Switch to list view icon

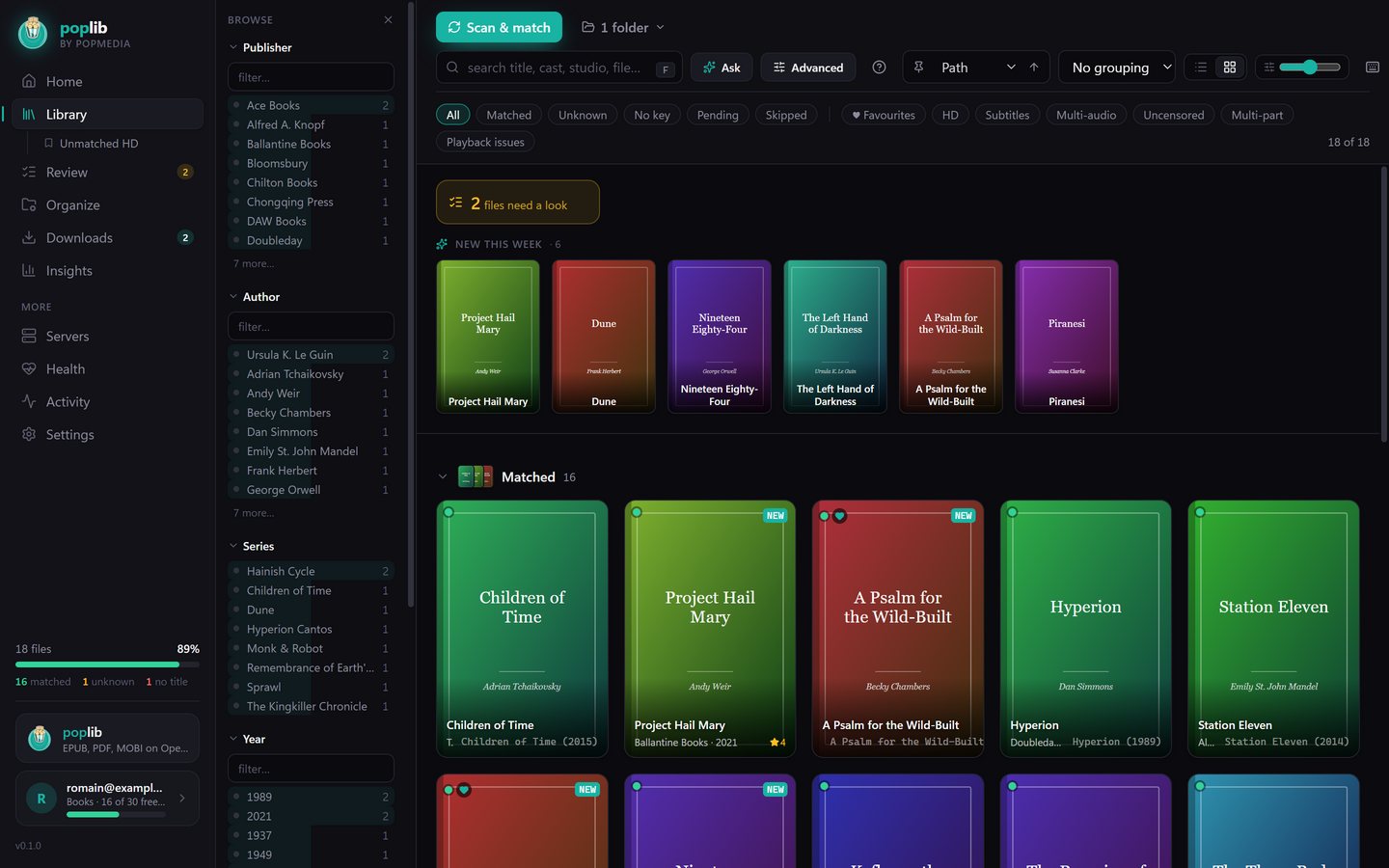tap(1201, 68)
